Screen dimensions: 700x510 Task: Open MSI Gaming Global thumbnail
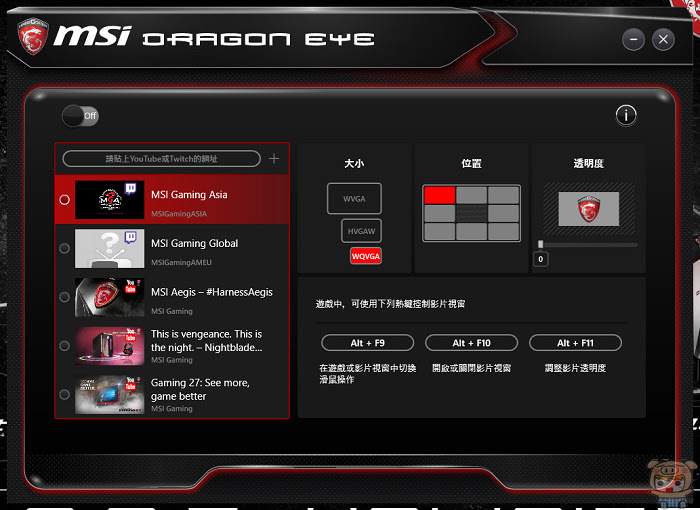pos(109,248)
